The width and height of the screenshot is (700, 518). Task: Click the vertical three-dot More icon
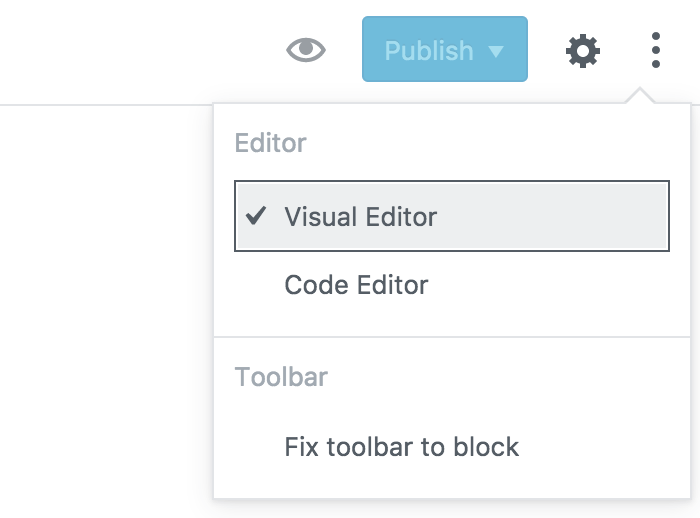click(x=655, y=50)
